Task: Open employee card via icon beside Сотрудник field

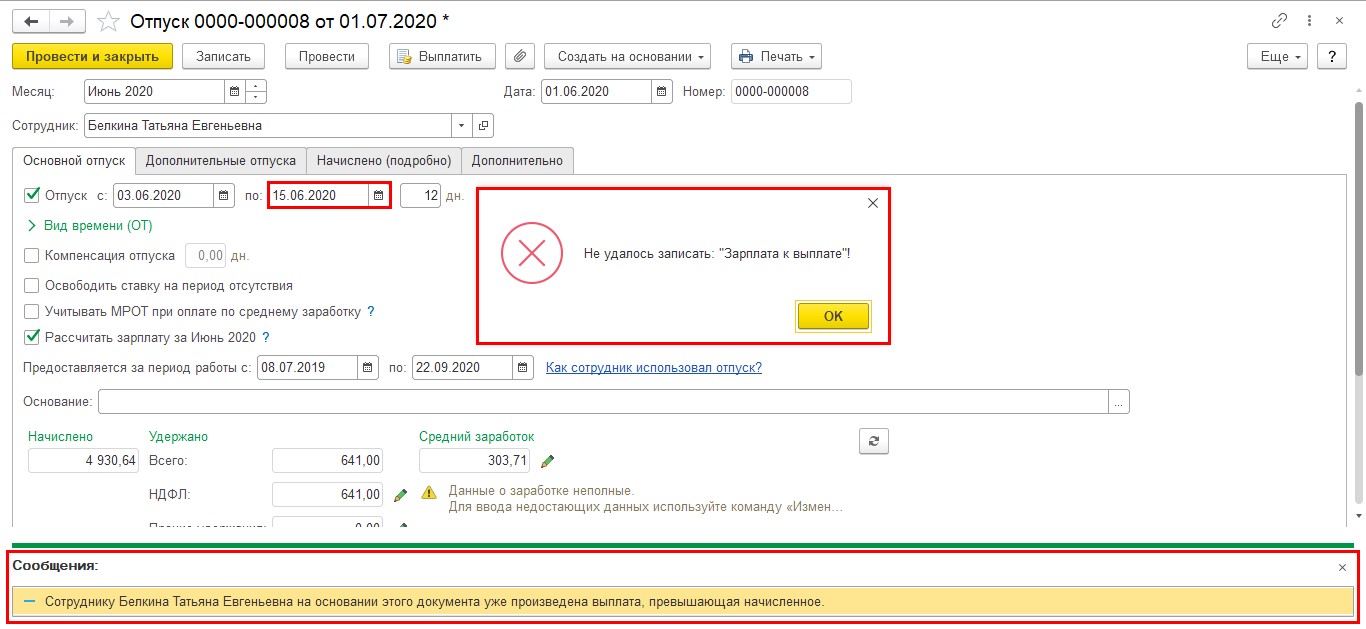Action: tap(483, 126)
